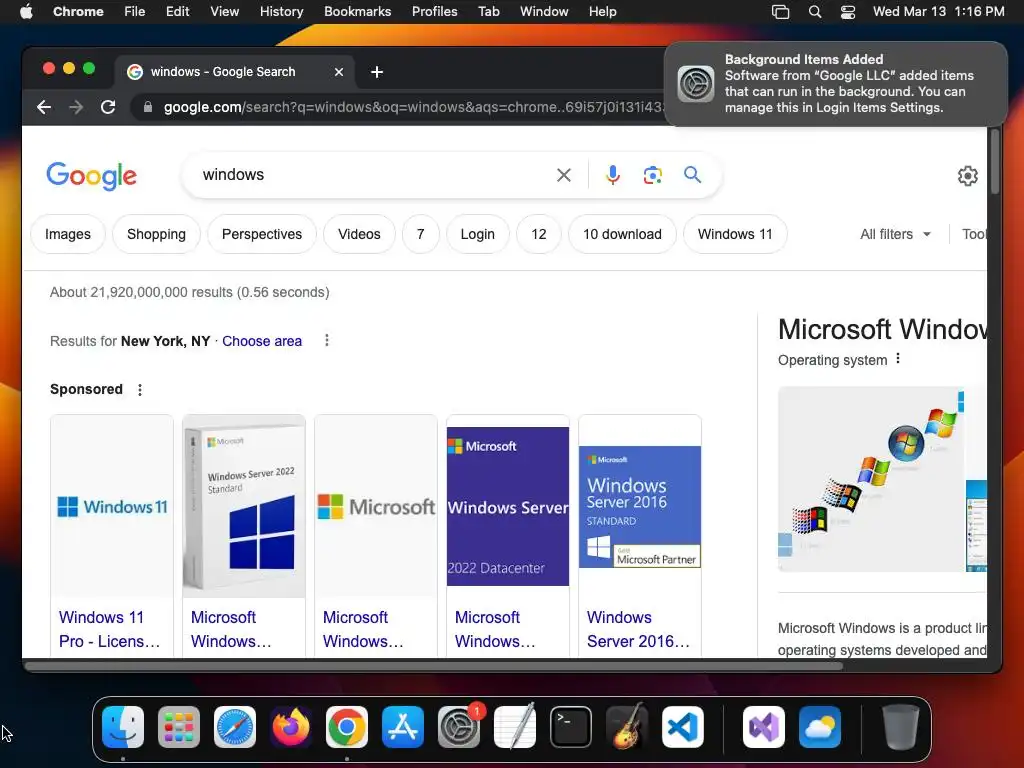The image size is (1024, 768).
Task: Click the Background Items Added notification
Action: 836,84
